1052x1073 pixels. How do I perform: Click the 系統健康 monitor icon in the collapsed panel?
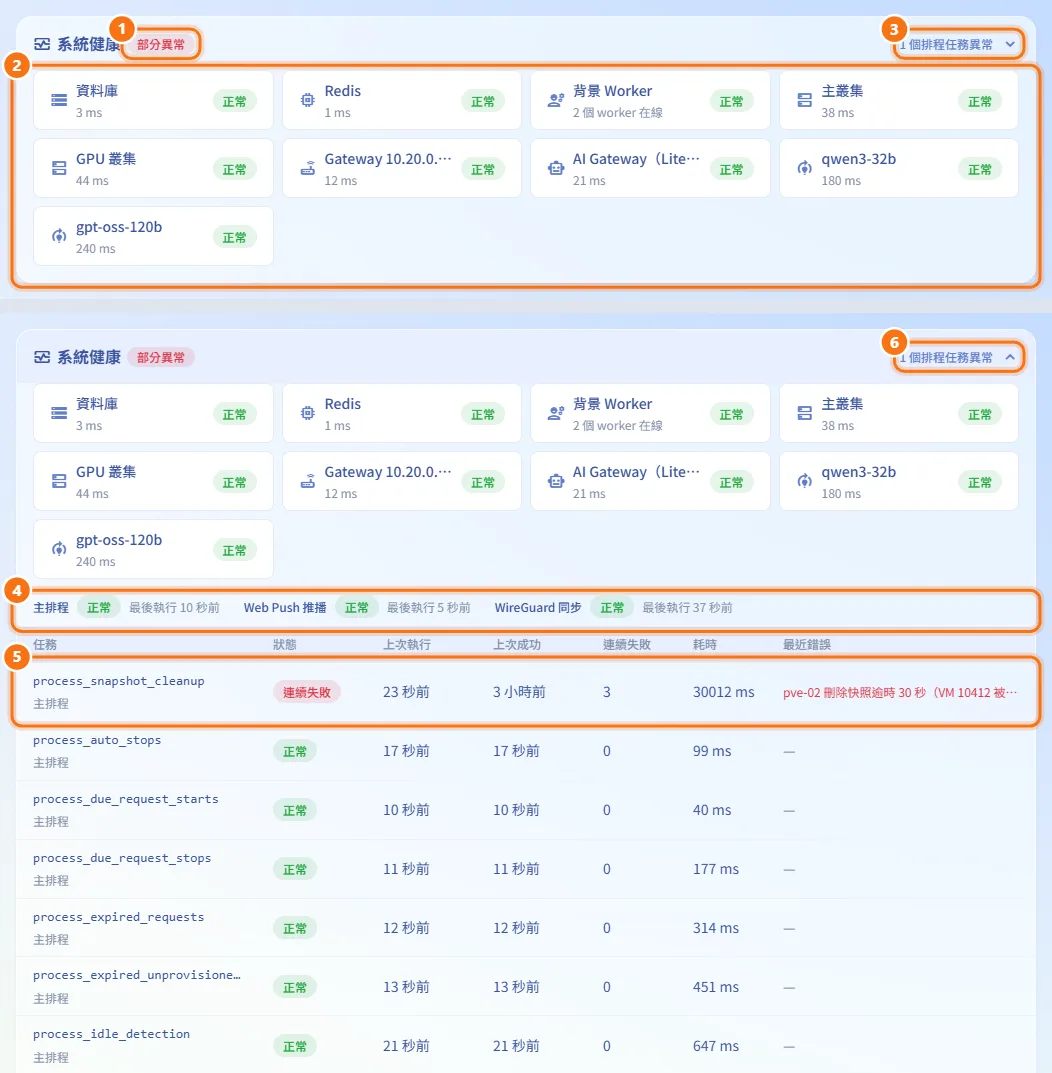[42, 44]
